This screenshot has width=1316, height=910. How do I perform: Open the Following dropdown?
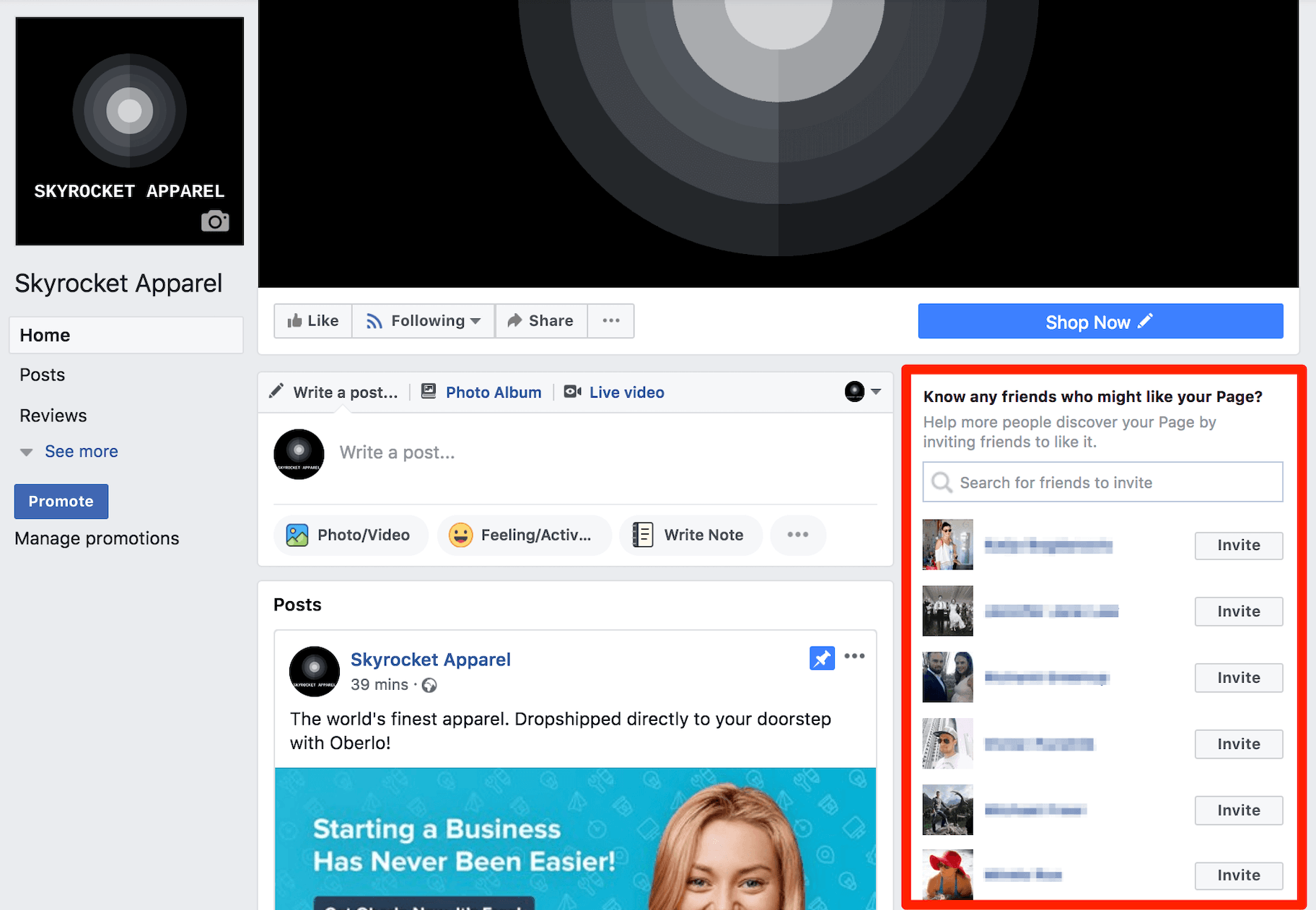point(423,320)
